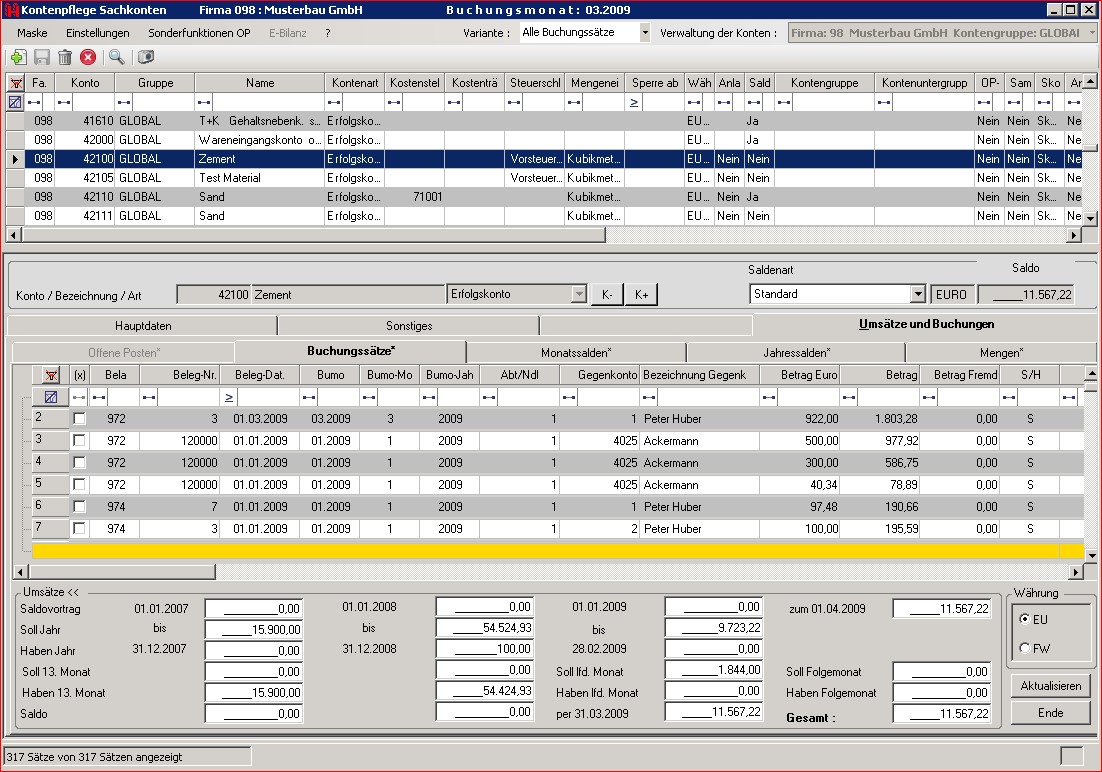
Task: Click the red X cancel icon
Action: coord(88,58)
